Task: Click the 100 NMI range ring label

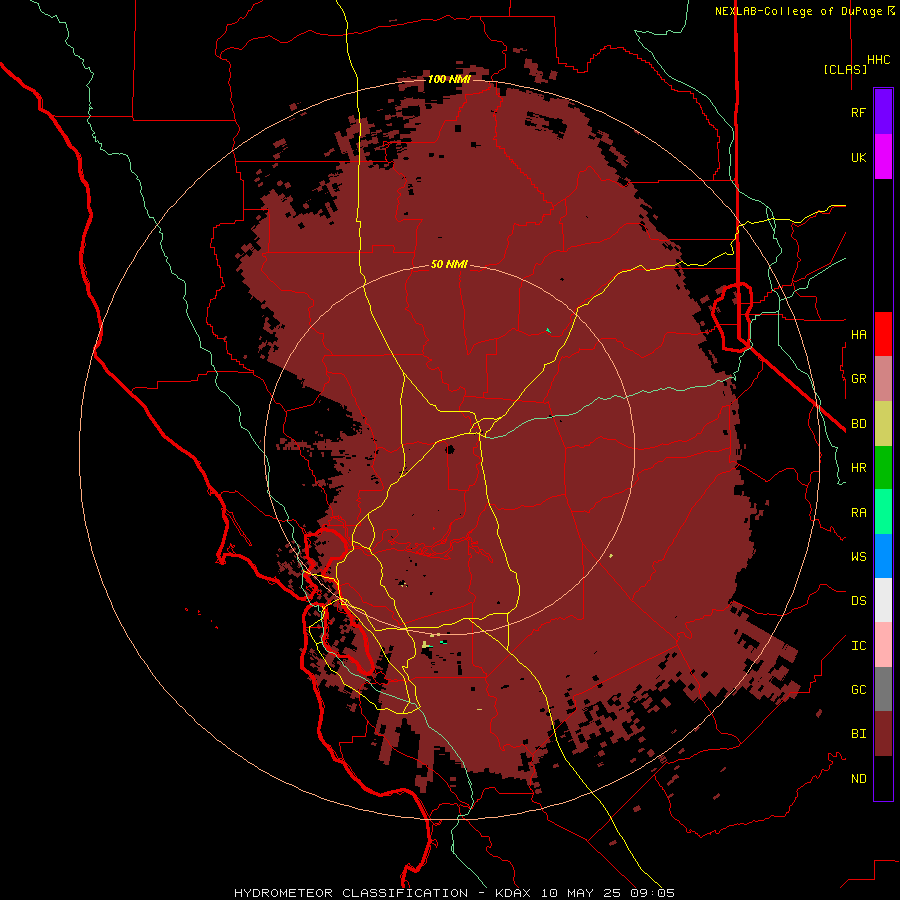Action: point(449,79)
